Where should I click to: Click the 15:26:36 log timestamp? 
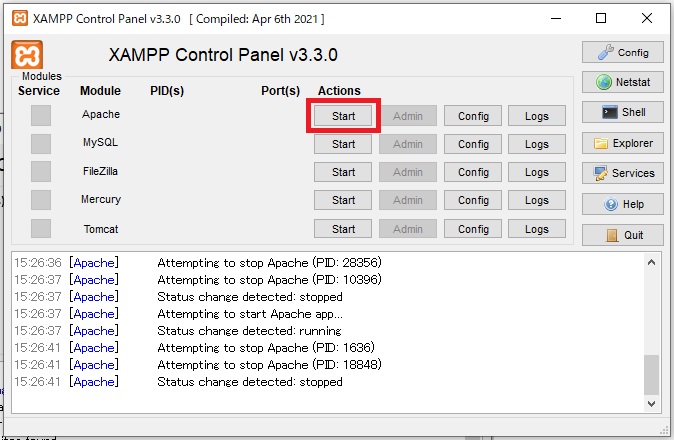pyautogui.click(x=38, y=263)
